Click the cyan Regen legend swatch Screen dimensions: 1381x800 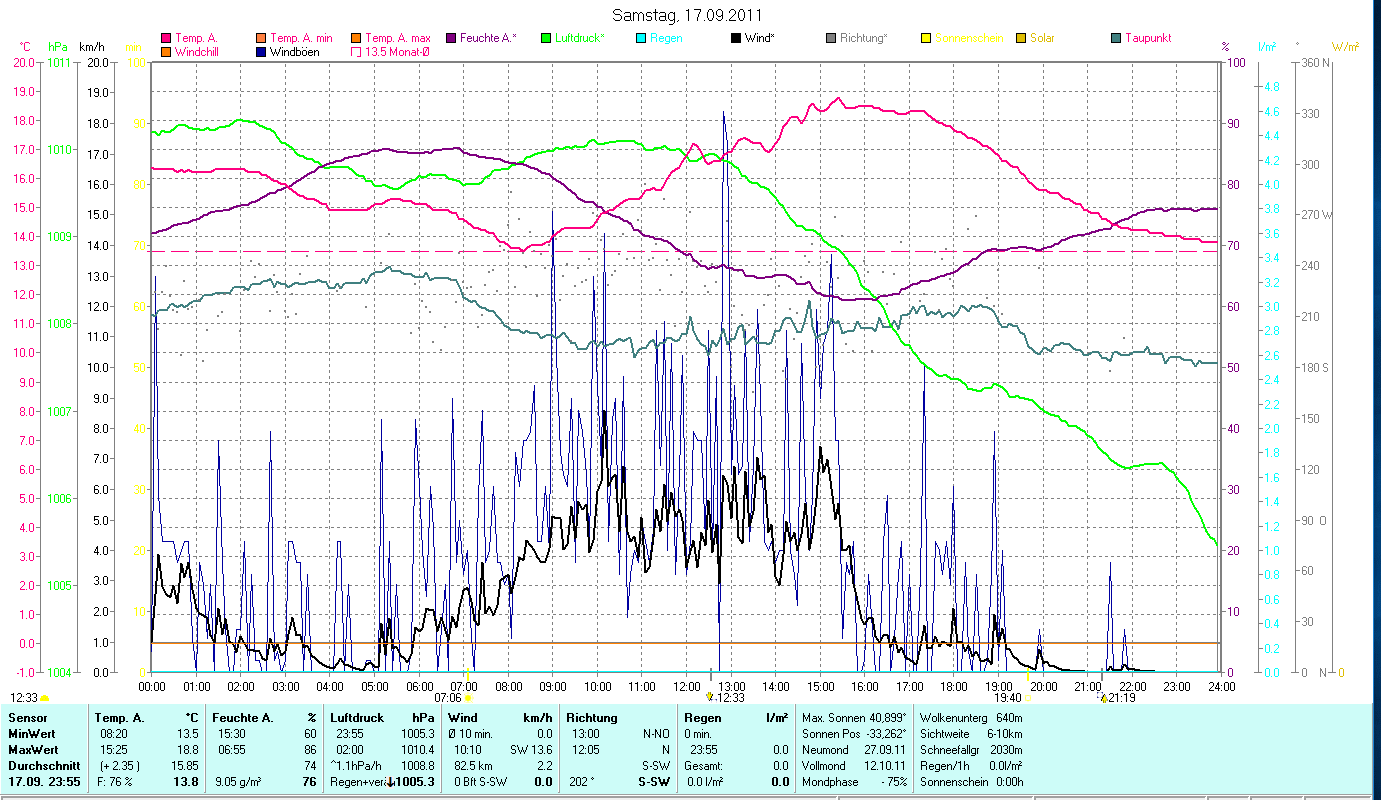[x=641, y=38]
